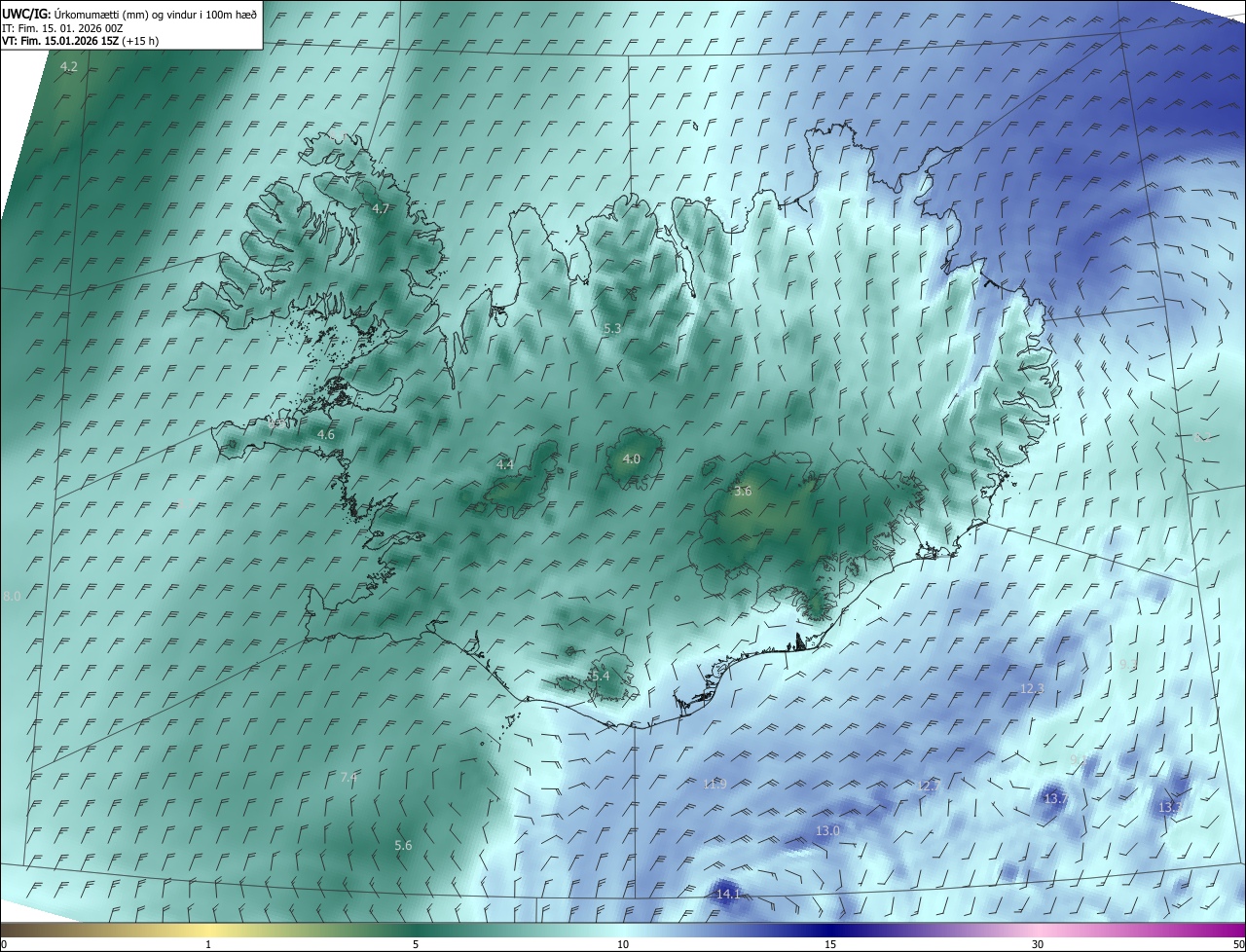Click the 11.9 value south of Iceland
This screenshot has width=1246, height=952.
pos(715,784)
